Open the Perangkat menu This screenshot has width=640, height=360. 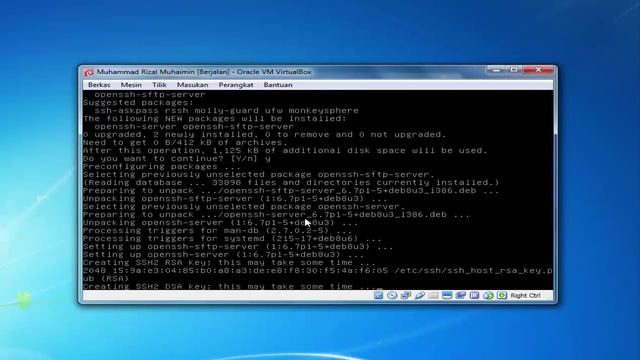[236, 85]
